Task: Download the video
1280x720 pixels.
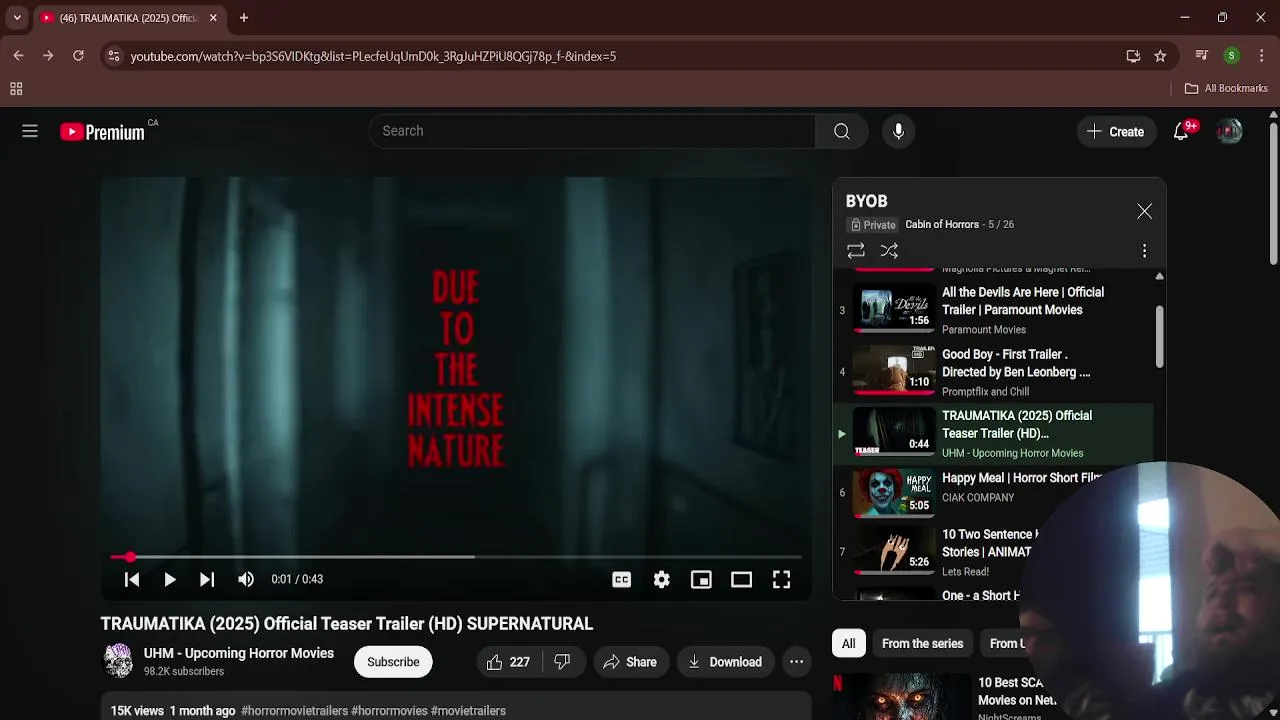Action: pos(725,662)
